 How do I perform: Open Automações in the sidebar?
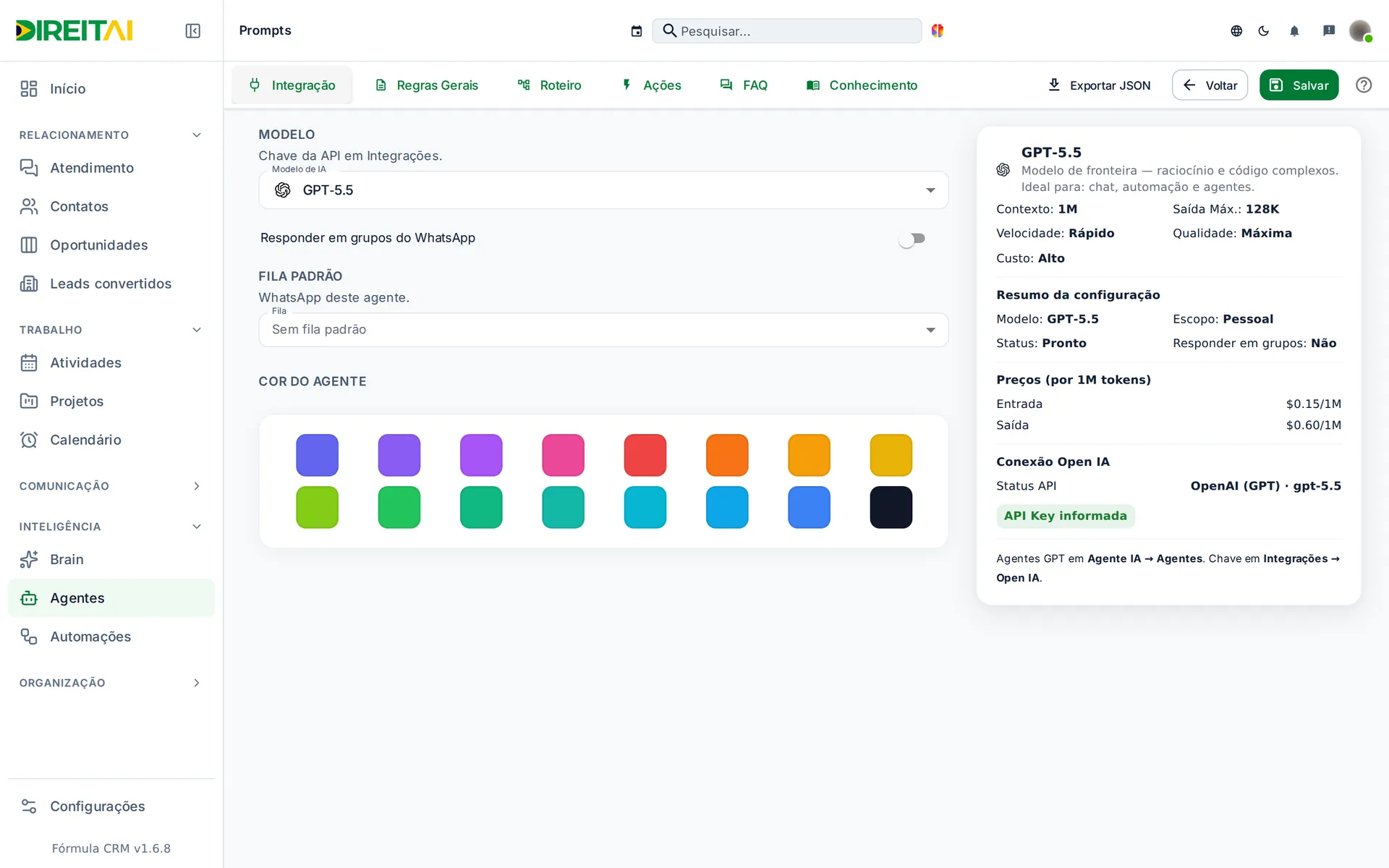[111, 637]
